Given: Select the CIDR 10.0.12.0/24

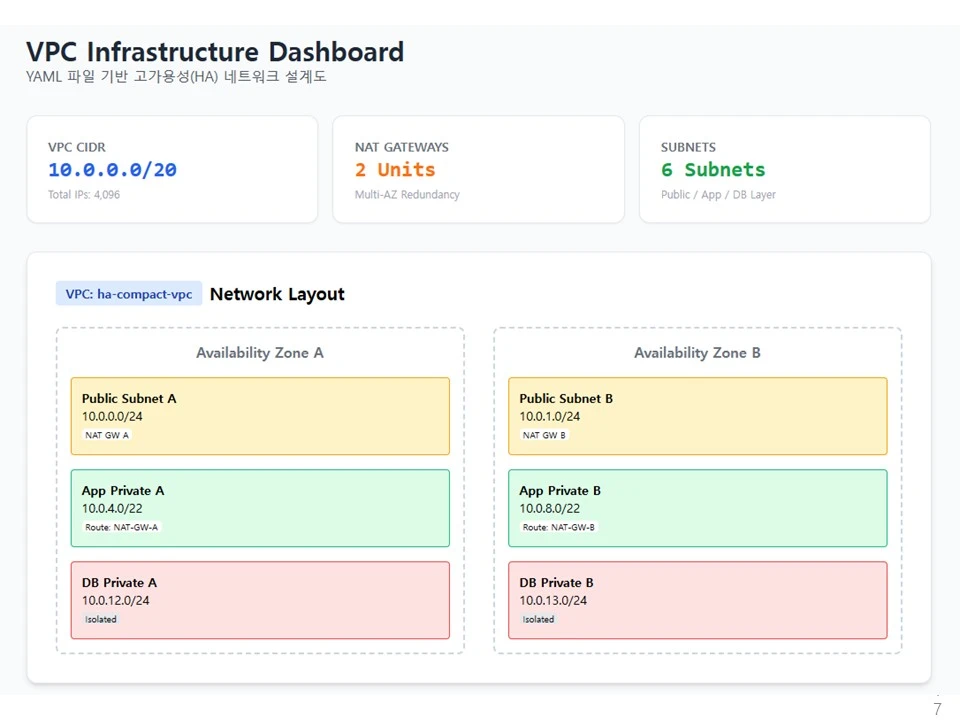Looking at the screenshot, I should click(116, 601).
